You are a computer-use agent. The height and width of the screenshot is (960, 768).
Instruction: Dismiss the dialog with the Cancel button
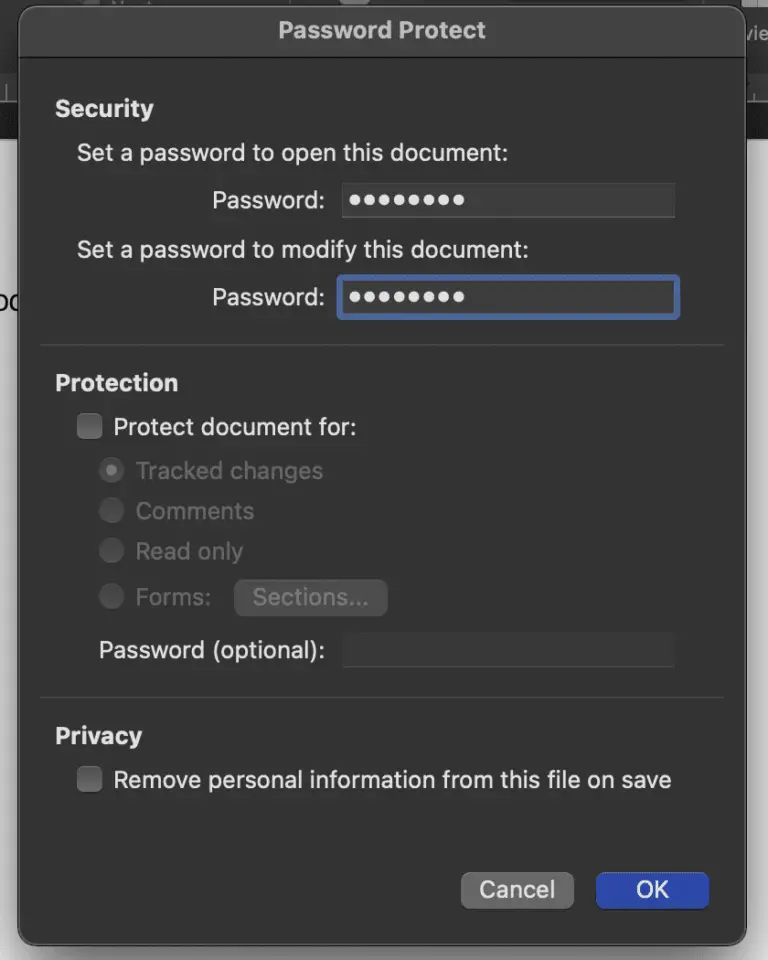[517, 890]
